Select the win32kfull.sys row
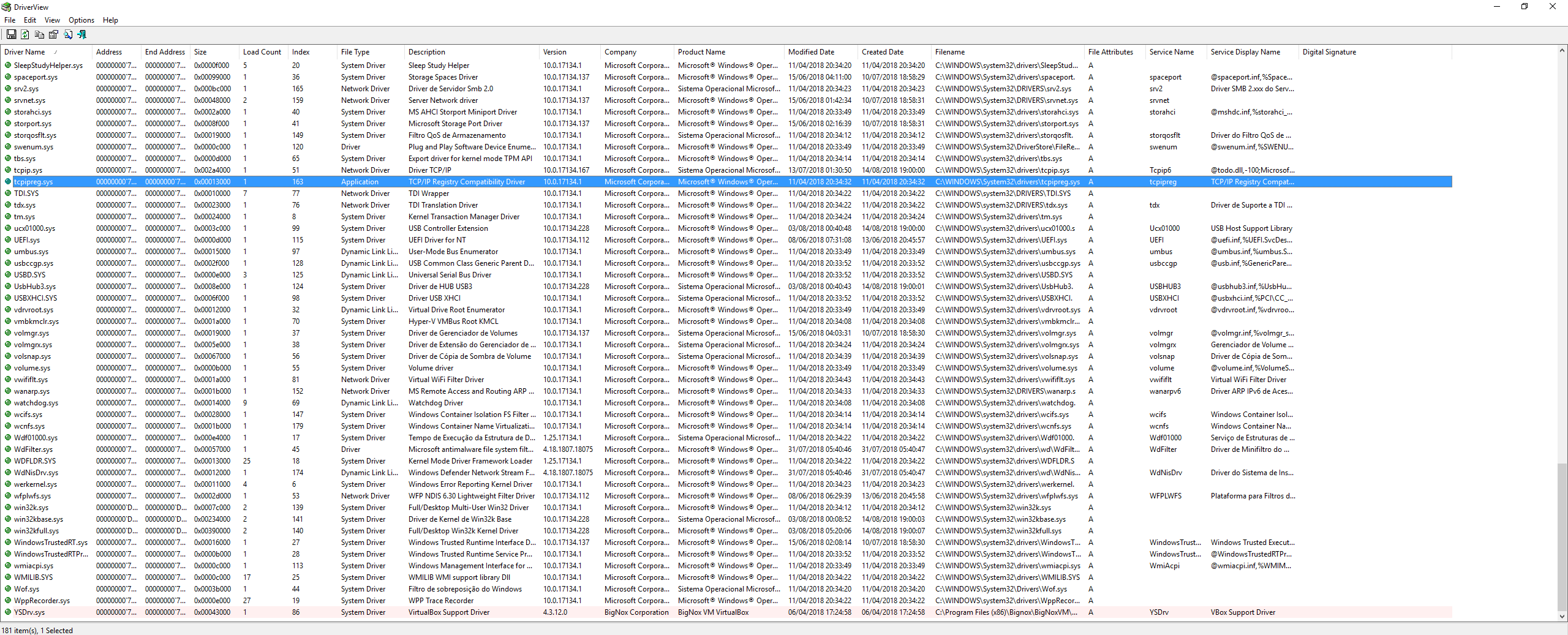Image resolution: width=1568 pixels, height=635 pixels. click(36, 531)
